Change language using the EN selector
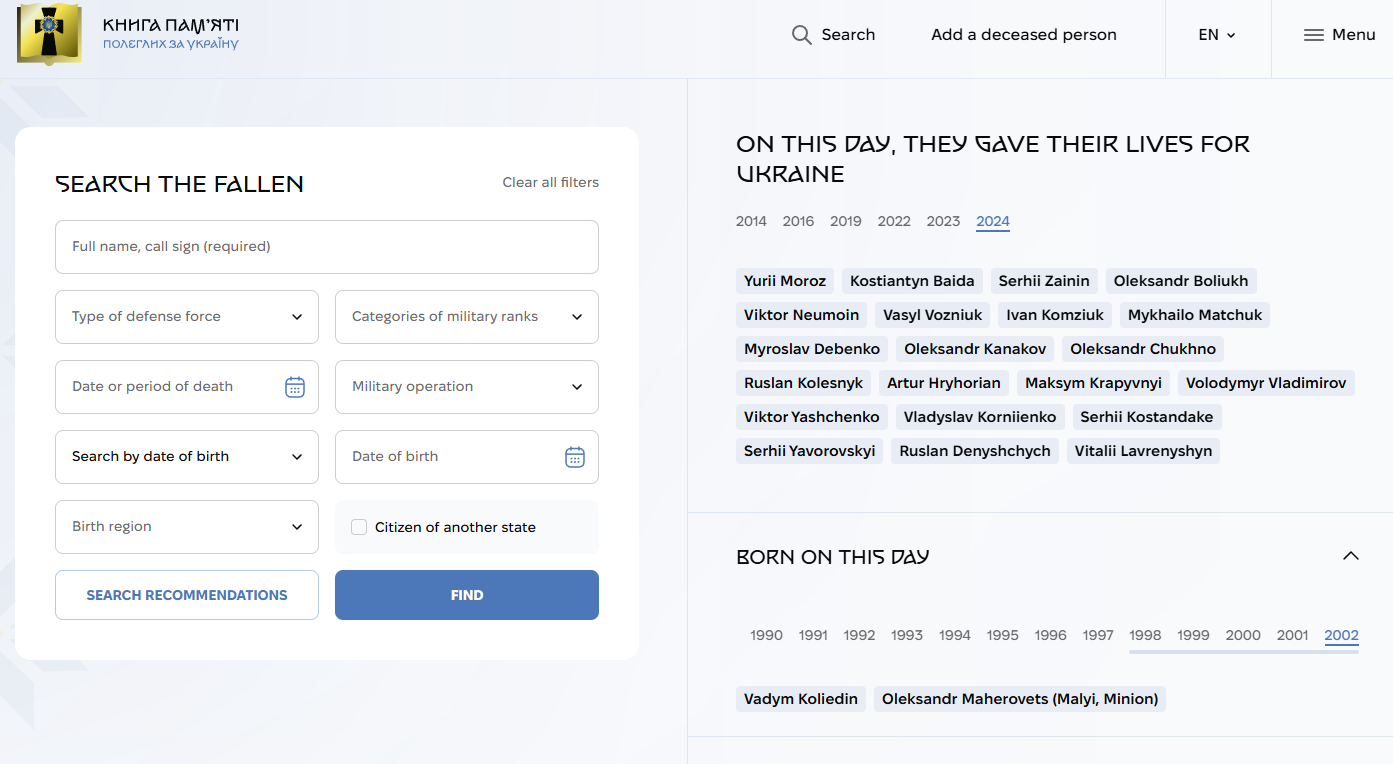 [1217, 35]
